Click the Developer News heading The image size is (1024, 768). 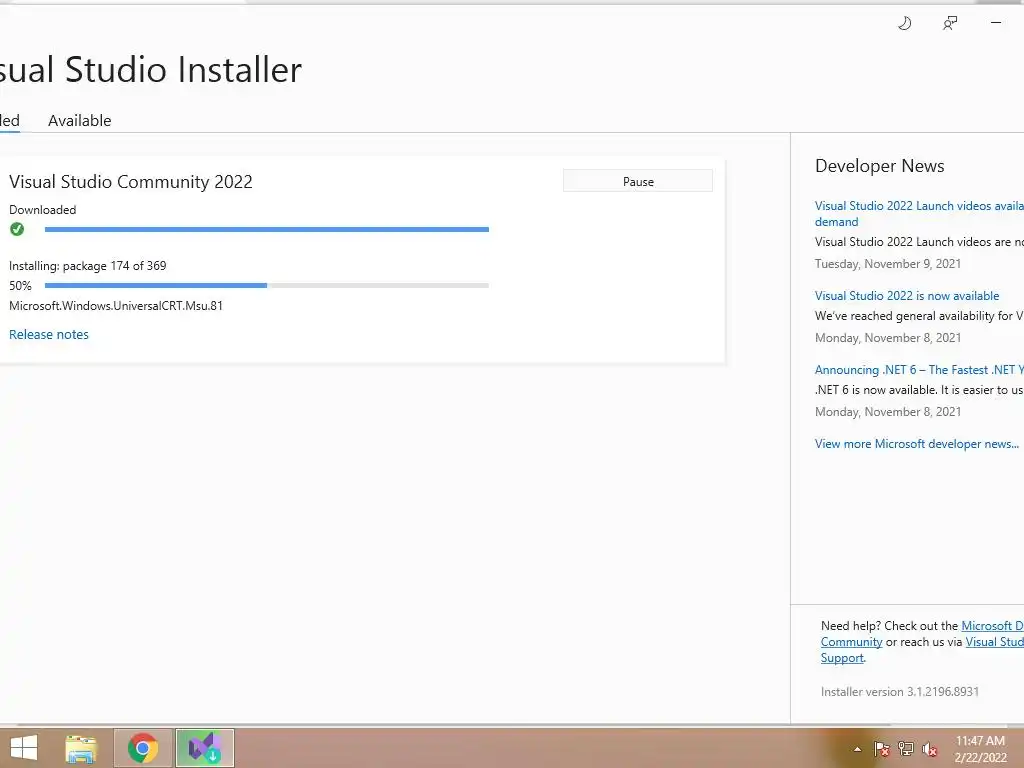click(880, 166)
